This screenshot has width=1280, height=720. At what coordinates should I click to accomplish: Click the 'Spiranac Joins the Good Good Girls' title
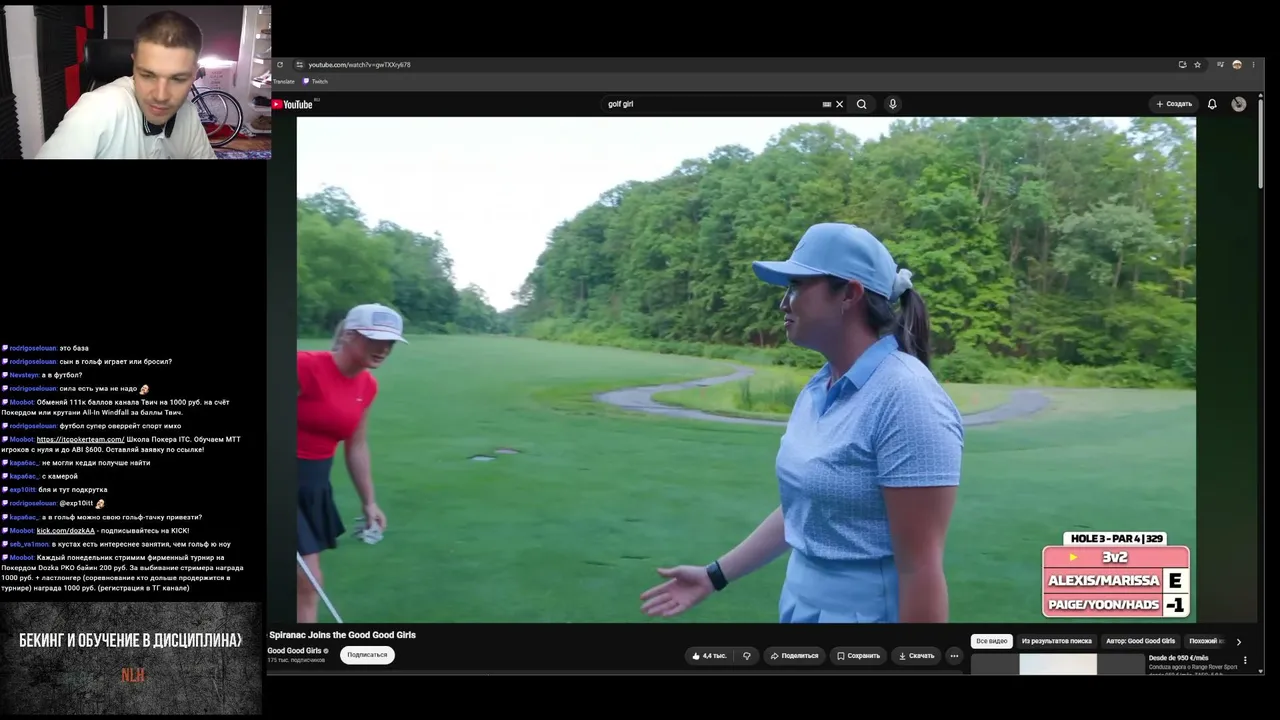342,635
